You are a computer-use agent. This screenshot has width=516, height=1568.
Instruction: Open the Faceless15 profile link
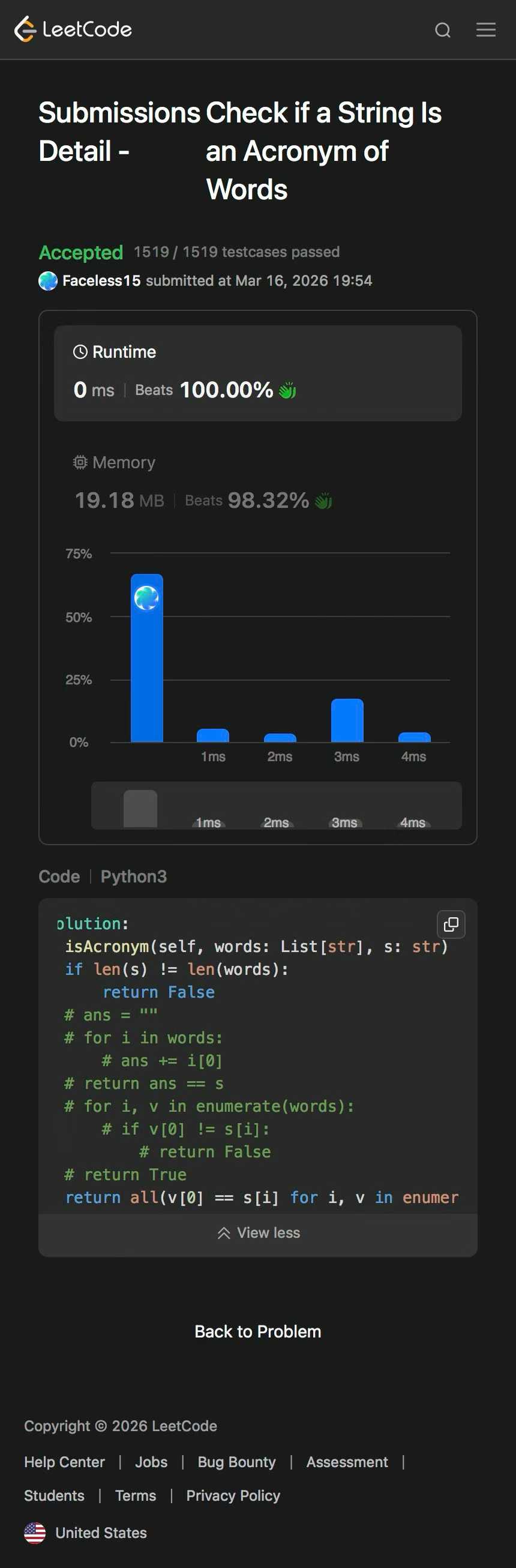click(x=101, y=280)
